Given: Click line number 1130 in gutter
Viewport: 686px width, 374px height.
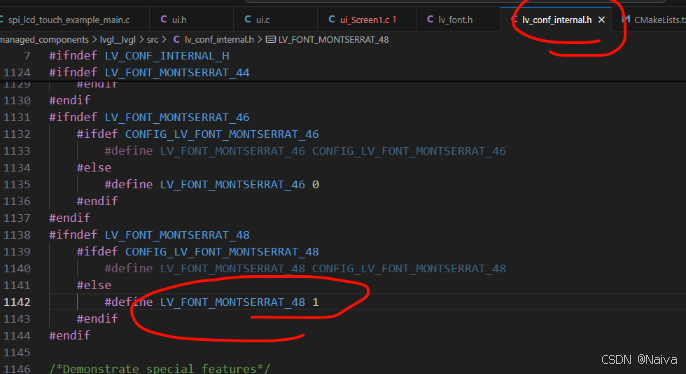Looking at the screenshot, I should [x=17, y=101].
